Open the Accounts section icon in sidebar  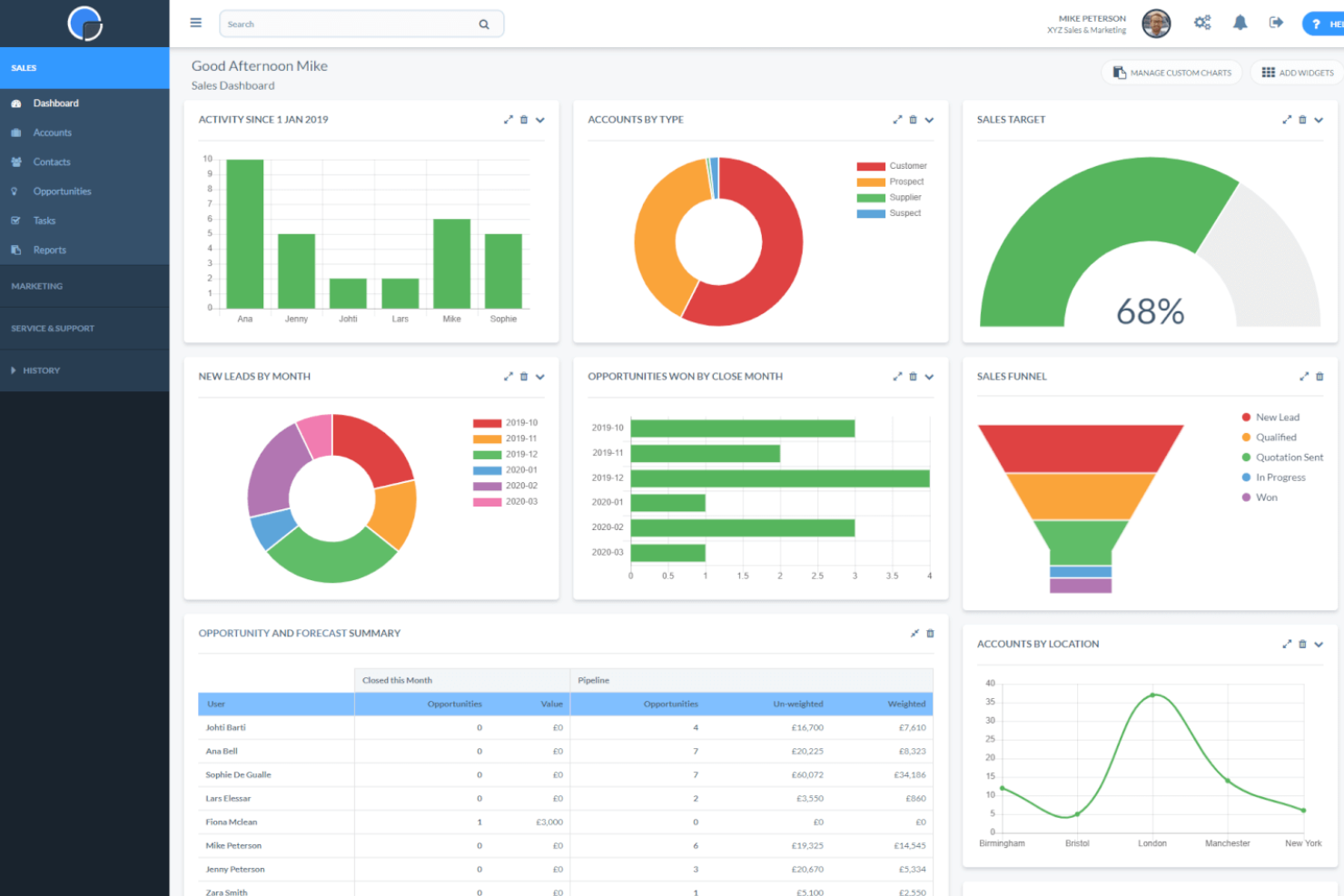click(x=16, y=133)
